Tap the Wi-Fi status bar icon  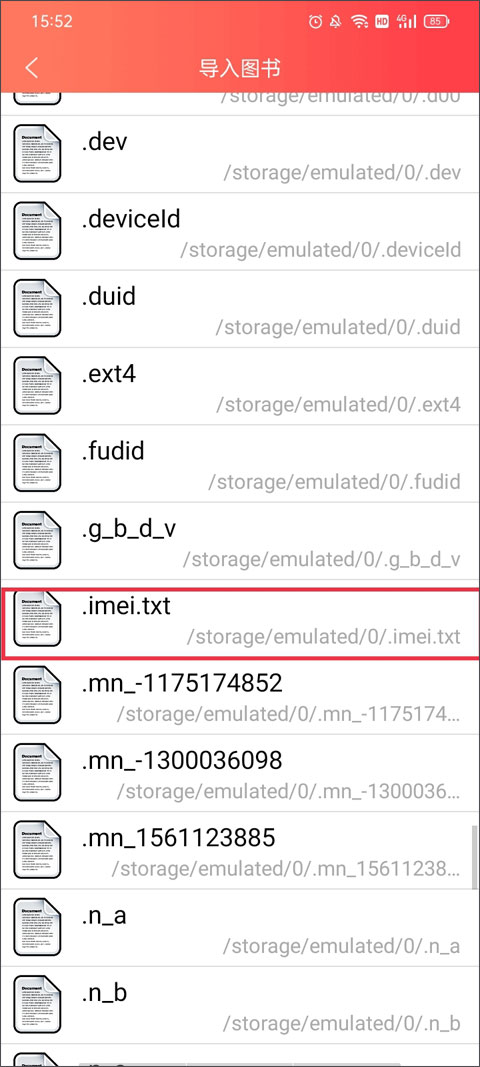click(359, 22)
